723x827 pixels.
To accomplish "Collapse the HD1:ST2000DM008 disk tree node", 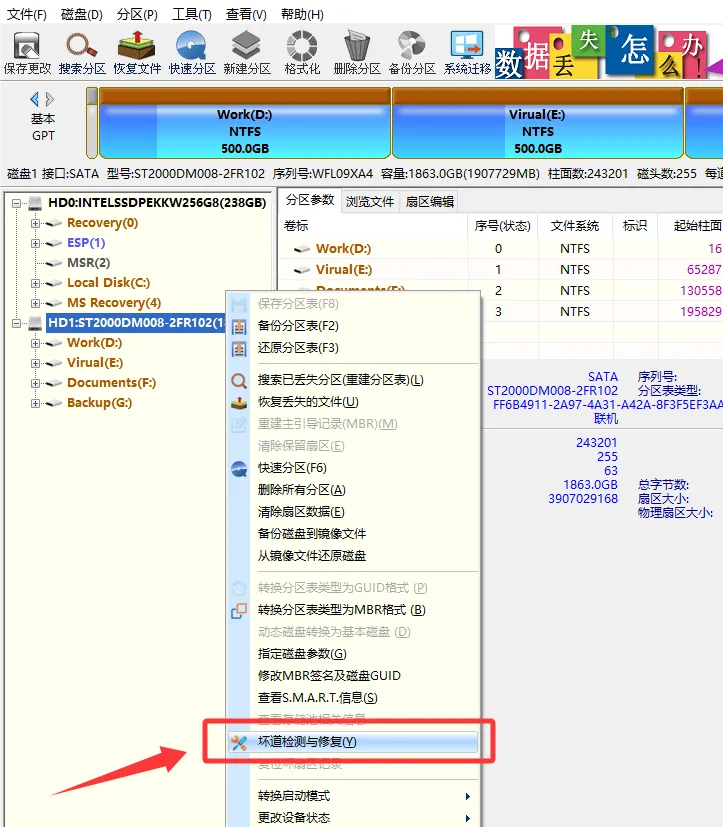I will (x=17, y=323).
